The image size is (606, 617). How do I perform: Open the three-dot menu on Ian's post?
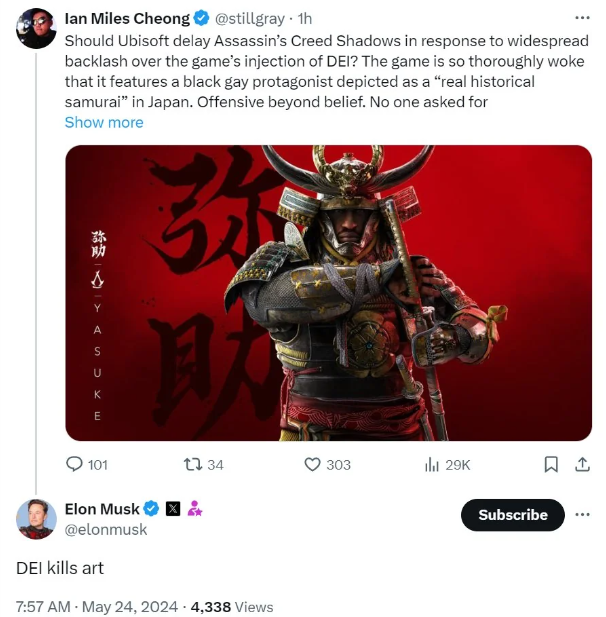tap(582, 18)
